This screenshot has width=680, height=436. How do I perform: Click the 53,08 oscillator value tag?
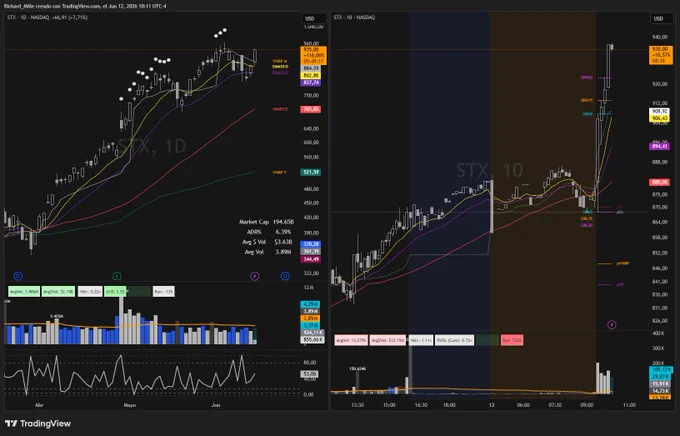[x=309, y=374]
